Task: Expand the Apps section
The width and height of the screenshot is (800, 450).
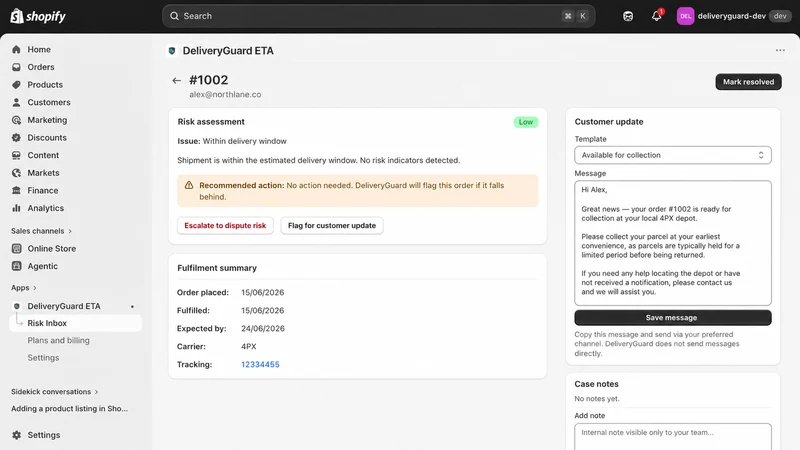Action: point(23,288)
